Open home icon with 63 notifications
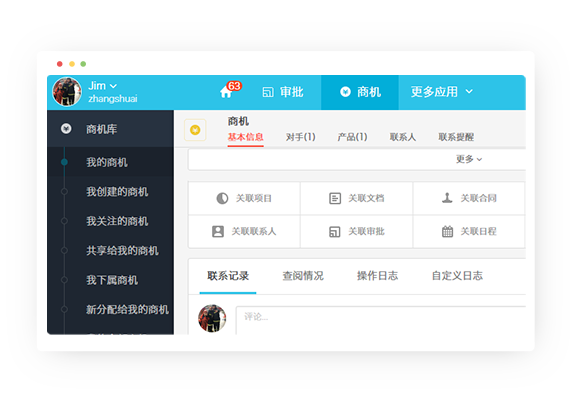The image size is (570, 400). (x=226, y=92)
